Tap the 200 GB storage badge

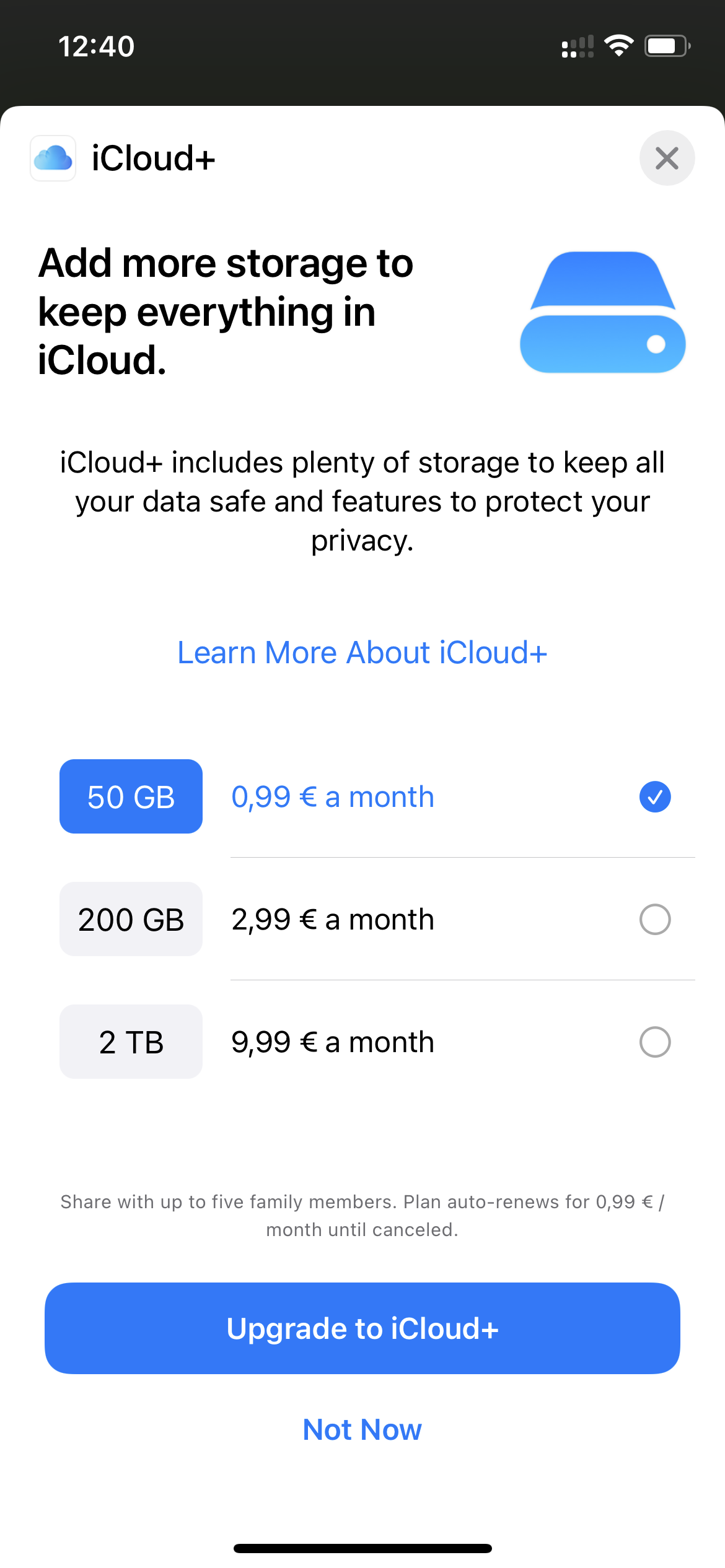tap(131, 919)
